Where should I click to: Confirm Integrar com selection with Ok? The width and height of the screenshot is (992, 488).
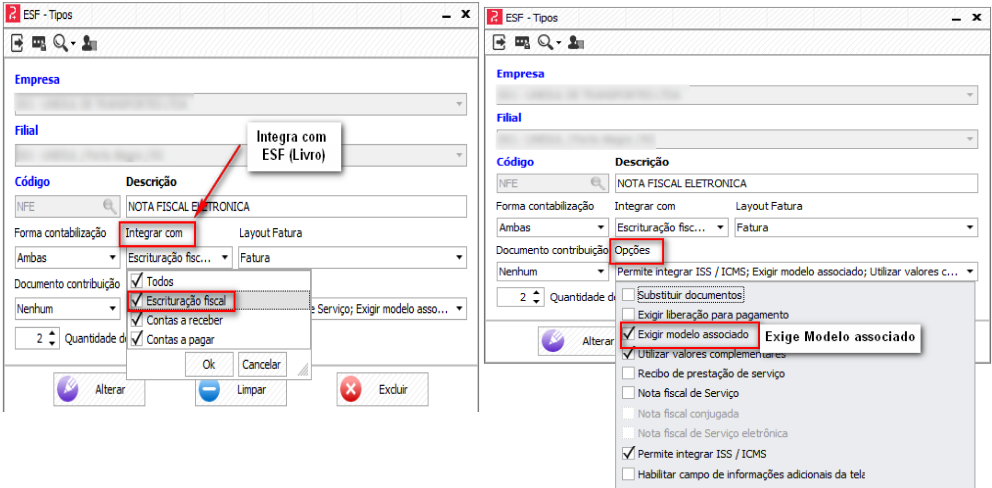point(209,365)
